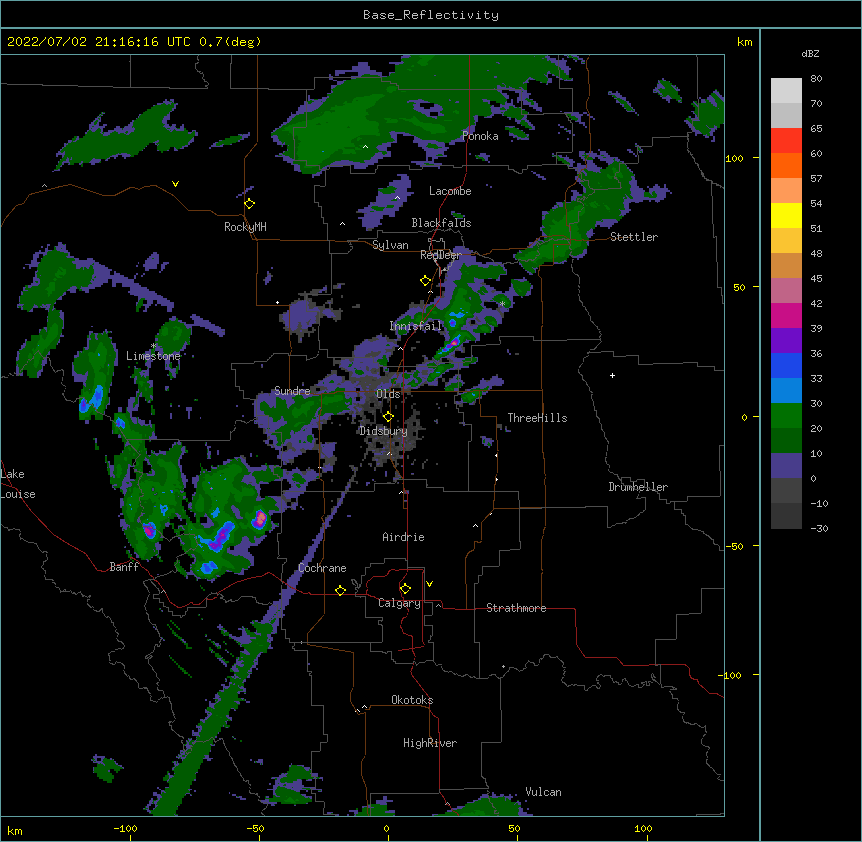Select the Drumheller label

click(638, 487)
